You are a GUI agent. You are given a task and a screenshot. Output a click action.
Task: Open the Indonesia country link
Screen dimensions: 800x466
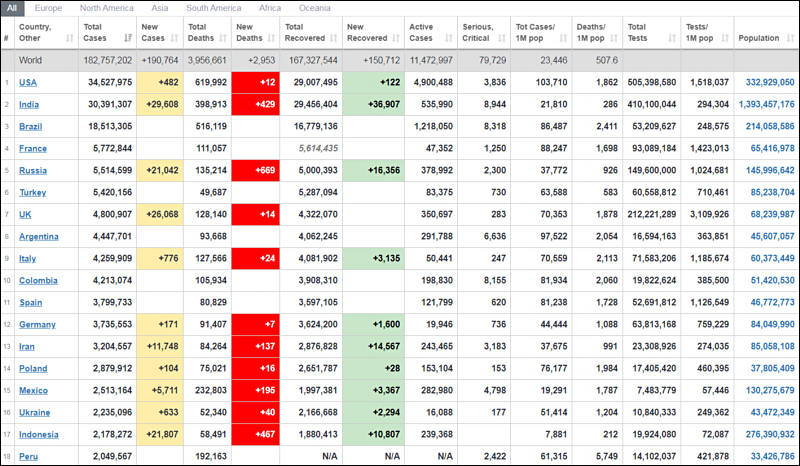pos(39,434)
